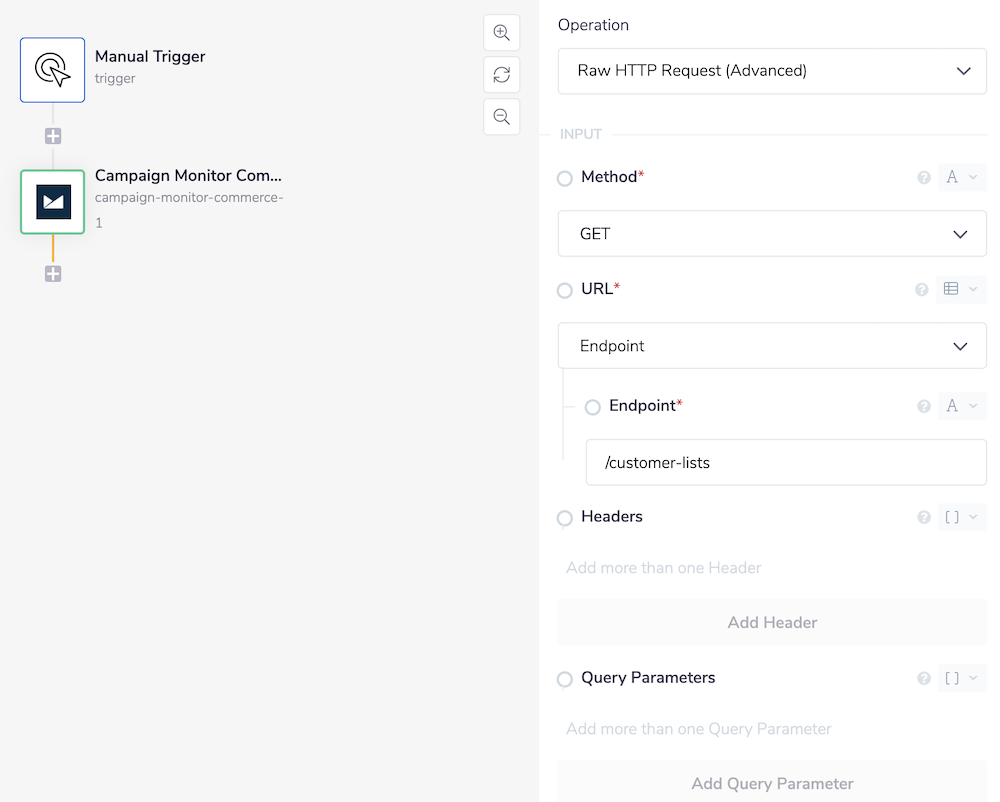Click the Add Header button
The image size is (1000, 802).
(772, 622)
